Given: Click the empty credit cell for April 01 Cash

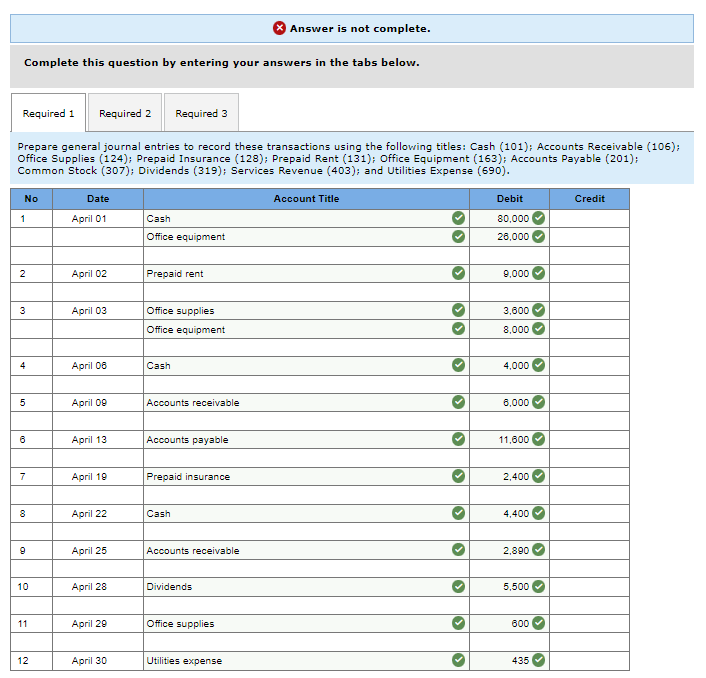Looking at the screenshot, I should 589,218.
